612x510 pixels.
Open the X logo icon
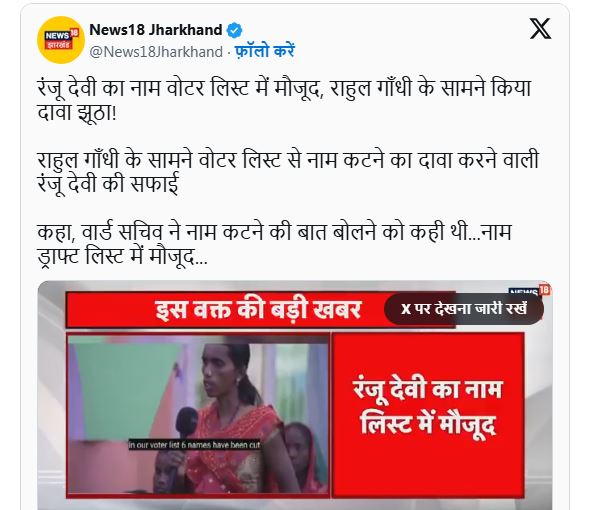pos(540,28)
